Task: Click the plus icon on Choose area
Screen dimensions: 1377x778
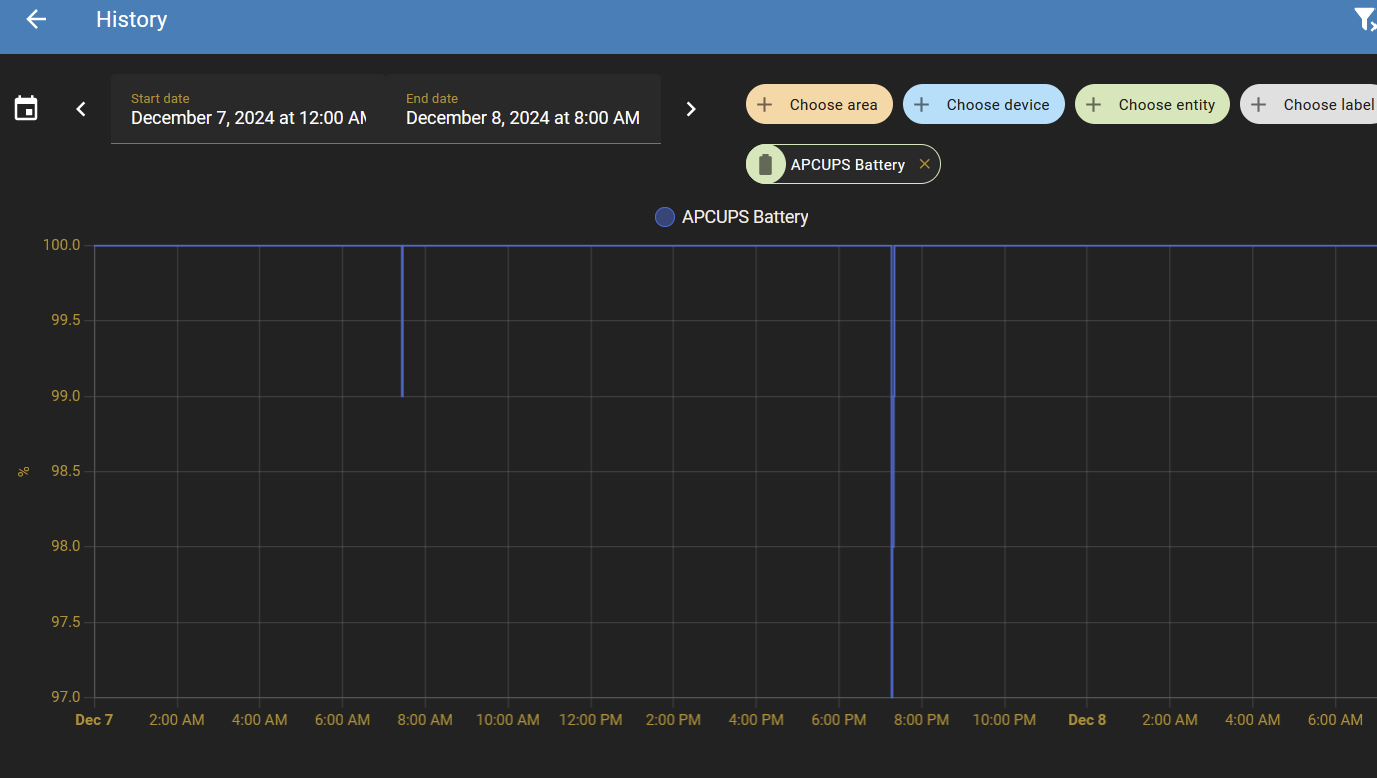Action: coord(765,104)
